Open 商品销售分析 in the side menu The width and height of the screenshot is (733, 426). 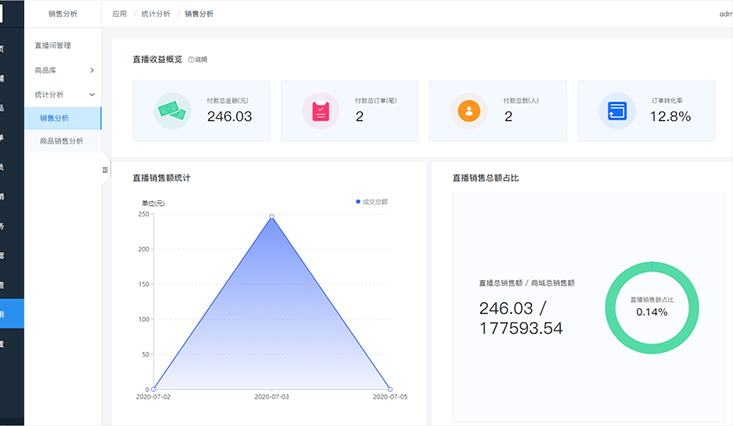click(x=60, y=142)
